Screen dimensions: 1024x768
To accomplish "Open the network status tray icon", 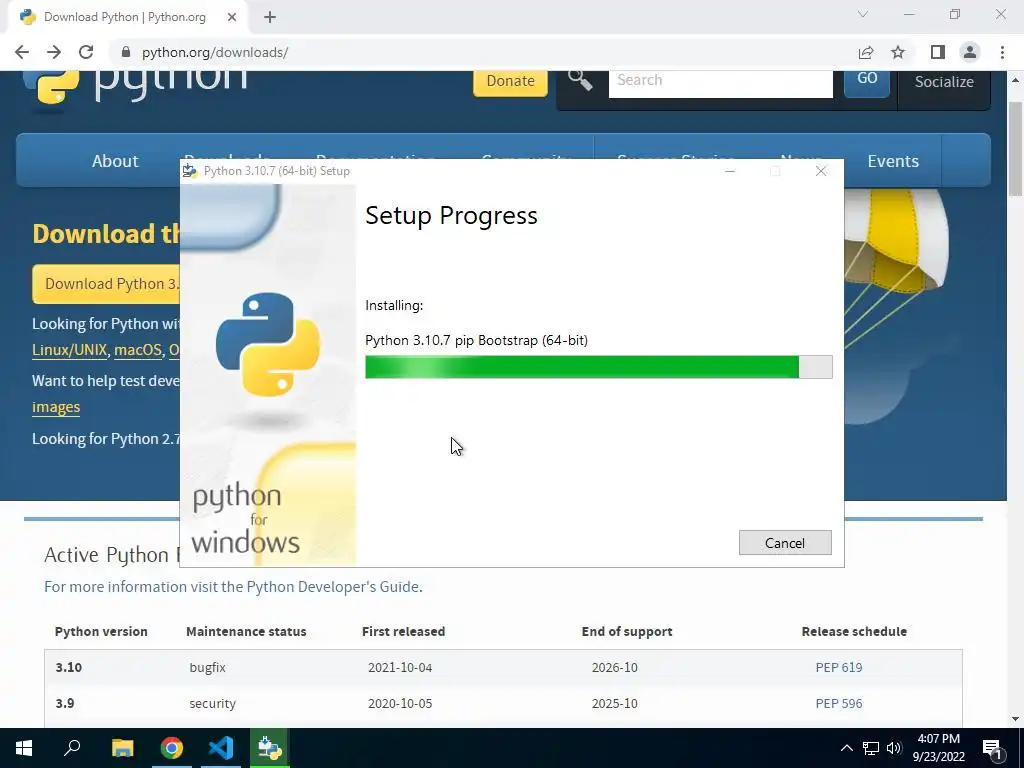I will pos(871,748).
